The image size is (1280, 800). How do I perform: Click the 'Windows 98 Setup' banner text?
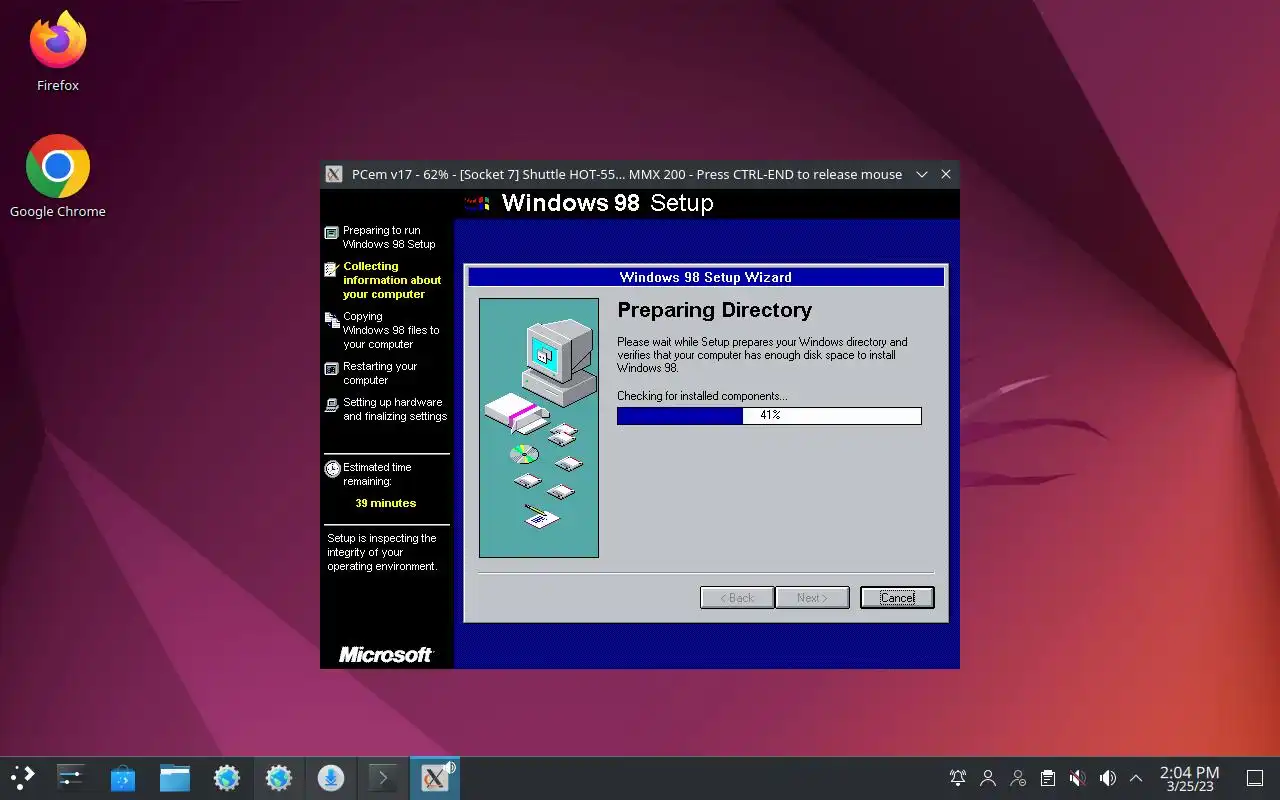pyautogui.click(x=607, y=203)
